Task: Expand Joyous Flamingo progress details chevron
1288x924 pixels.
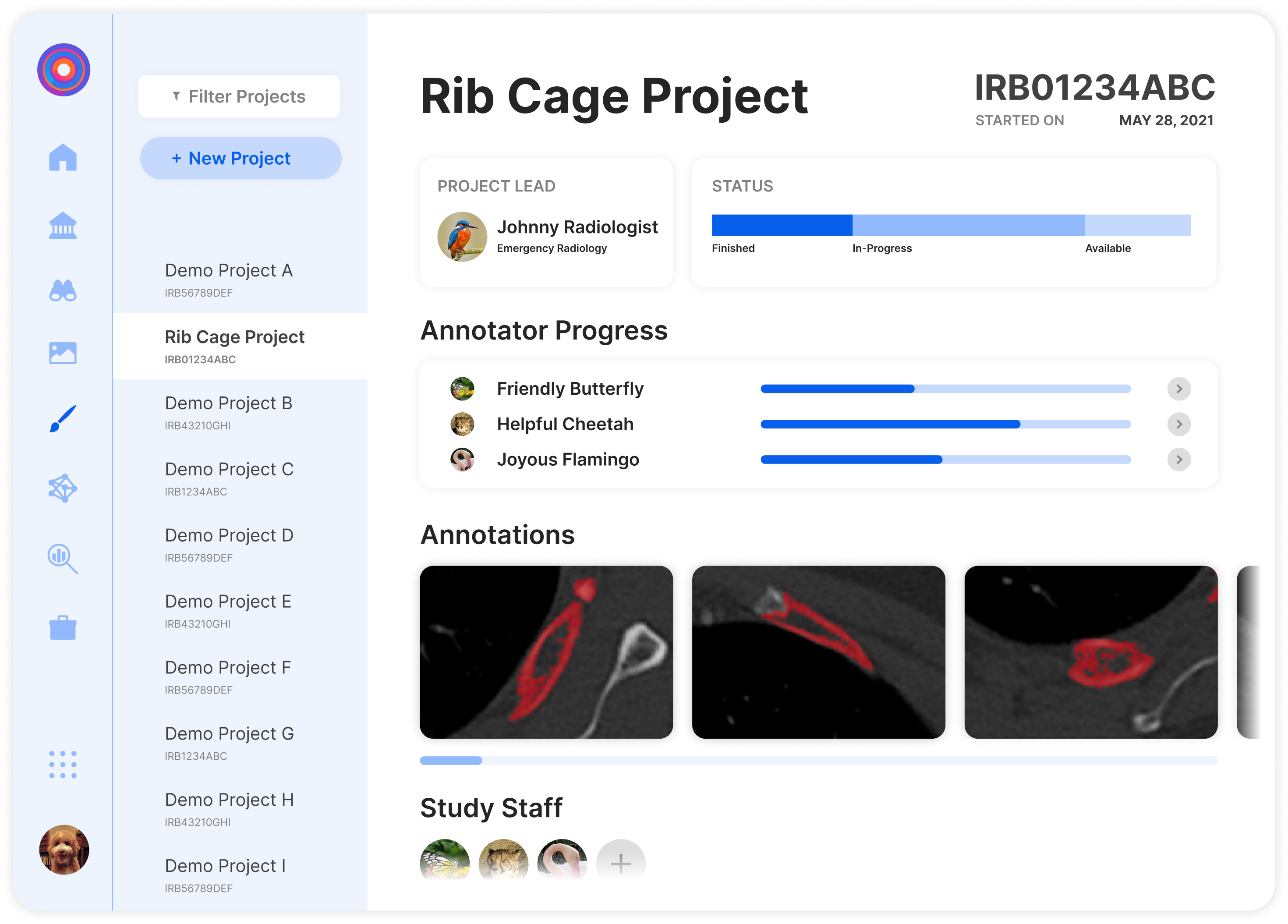Action: [x=1178, y=460]
